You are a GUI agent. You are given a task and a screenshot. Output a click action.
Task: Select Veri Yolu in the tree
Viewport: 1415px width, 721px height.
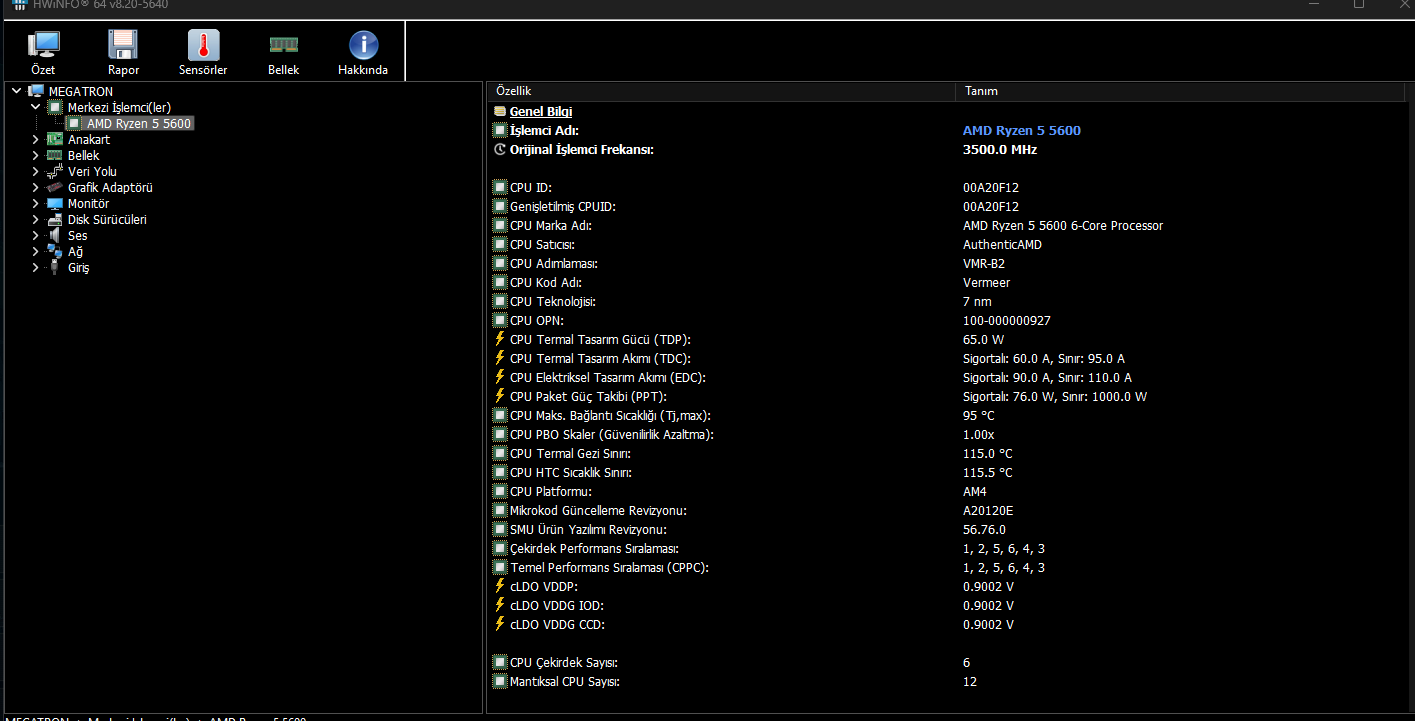92,171
